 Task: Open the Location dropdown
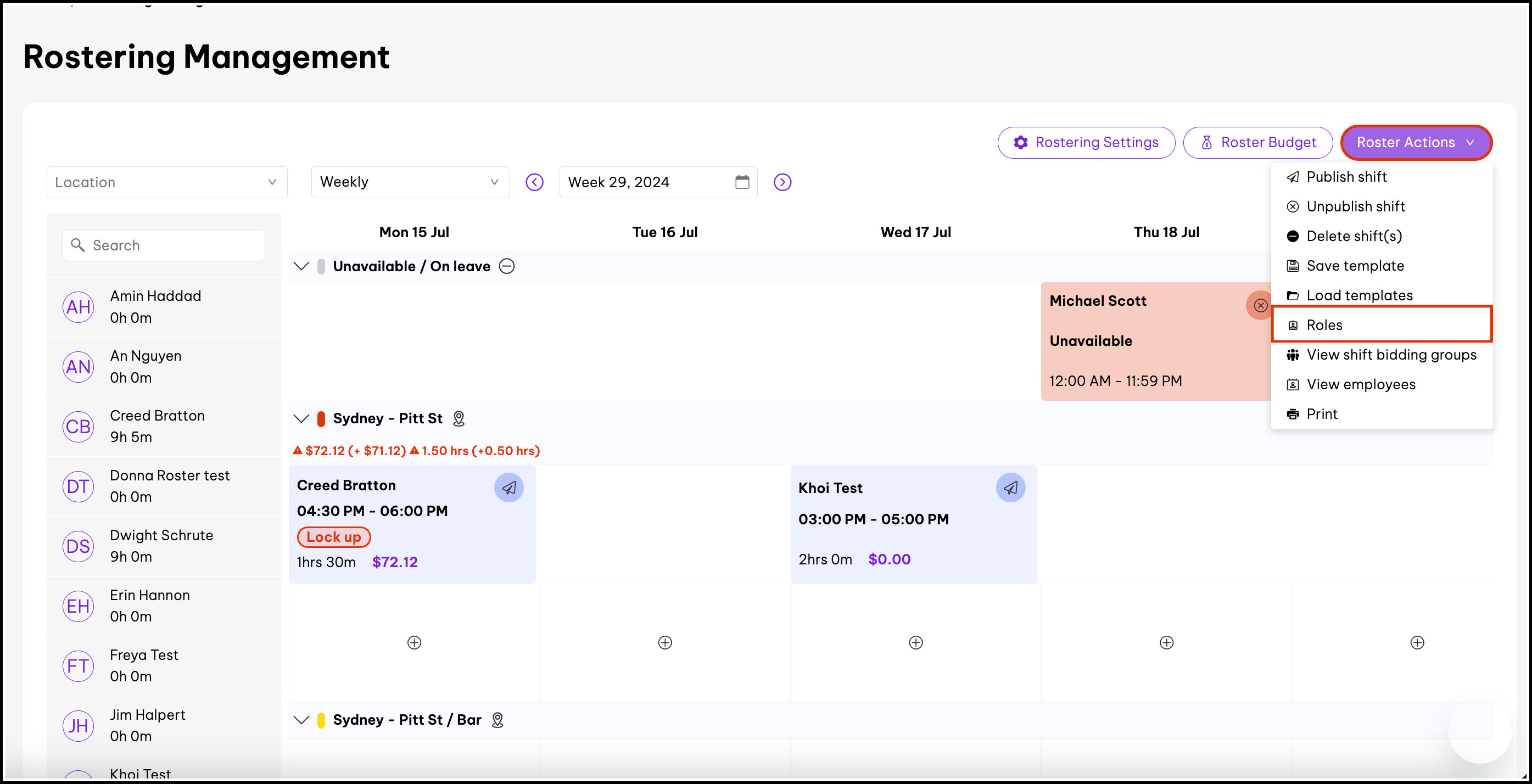click(166, 182)
